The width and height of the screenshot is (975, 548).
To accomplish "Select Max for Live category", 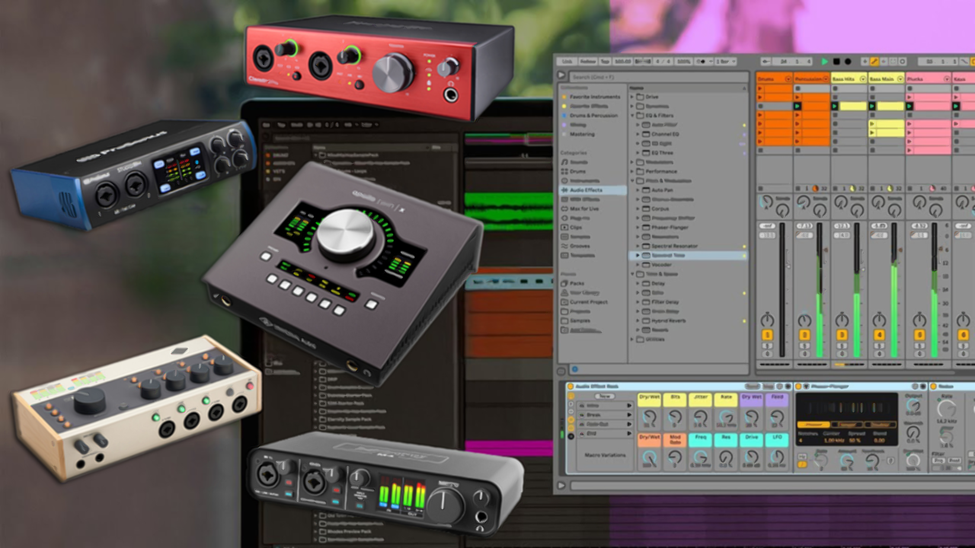I will pos(582,208).
